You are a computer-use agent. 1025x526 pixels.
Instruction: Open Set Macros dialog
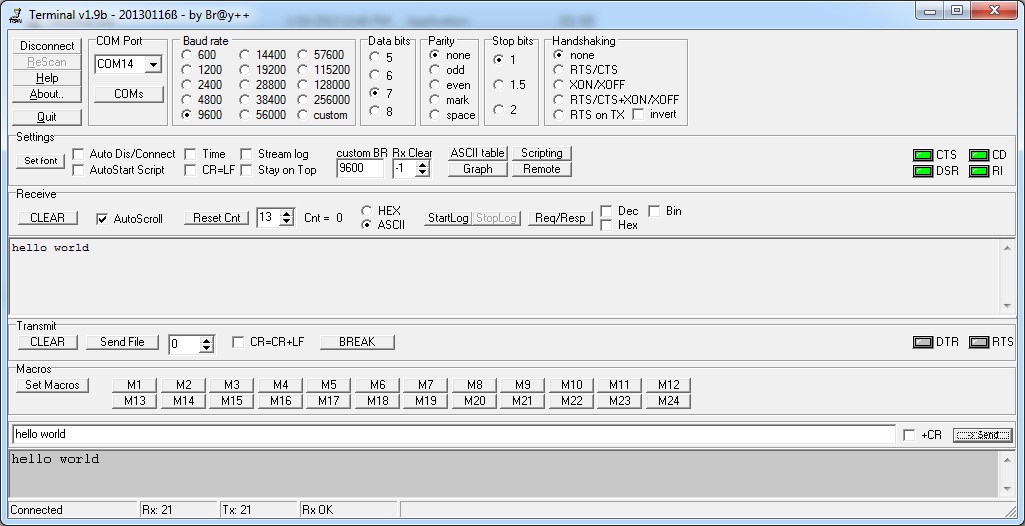click(x=52, y=385)
